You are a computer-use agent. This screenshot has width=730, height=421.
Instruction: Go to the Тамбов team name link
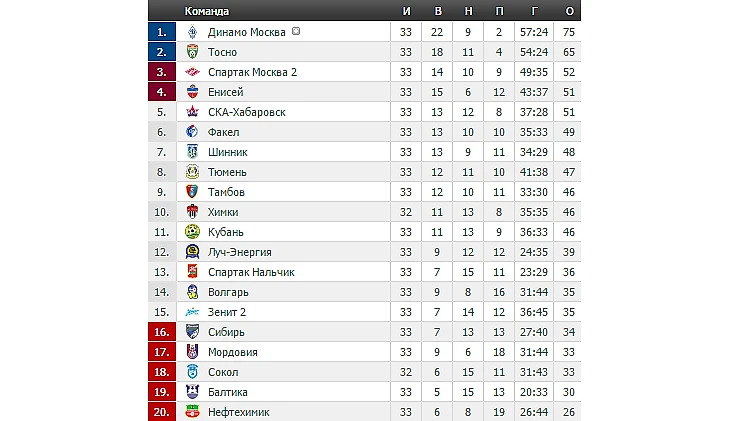click(226, 192)
